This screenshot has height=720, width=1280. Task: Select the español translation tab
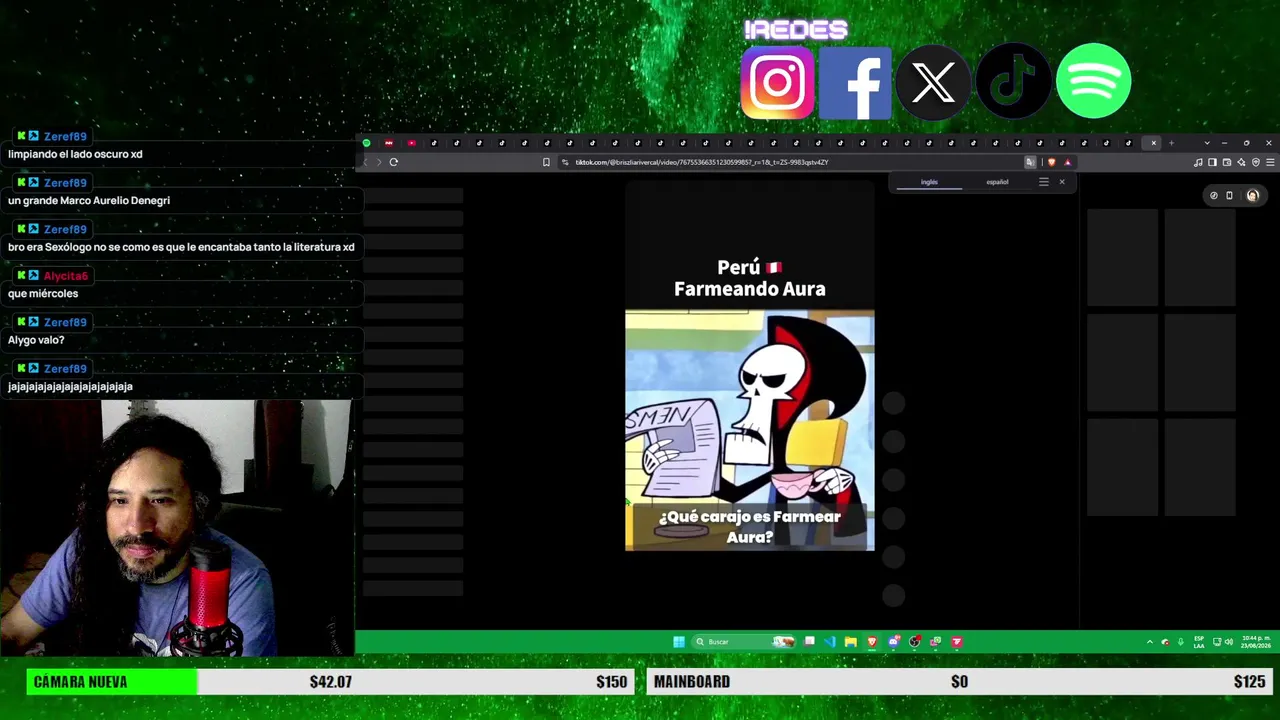click(997, 182)
